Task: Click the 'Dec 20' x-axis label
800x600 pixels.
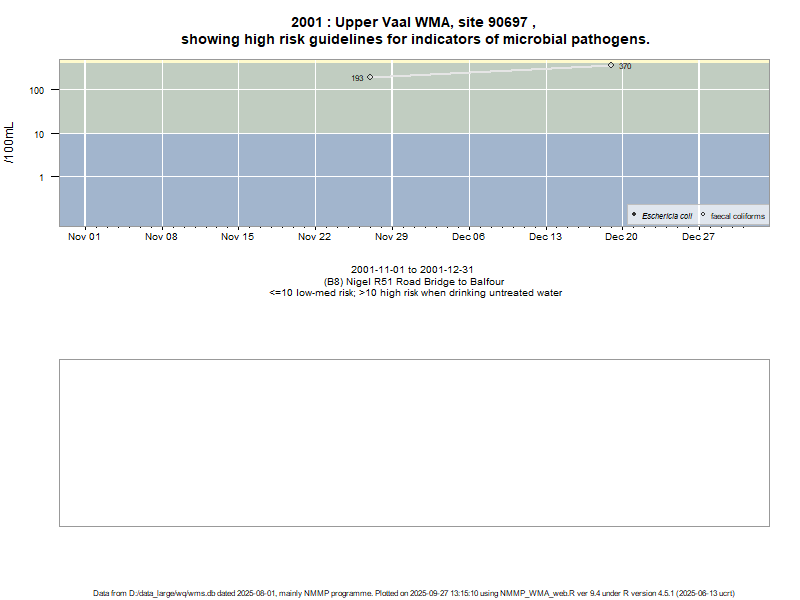Action: pos(622,237)
